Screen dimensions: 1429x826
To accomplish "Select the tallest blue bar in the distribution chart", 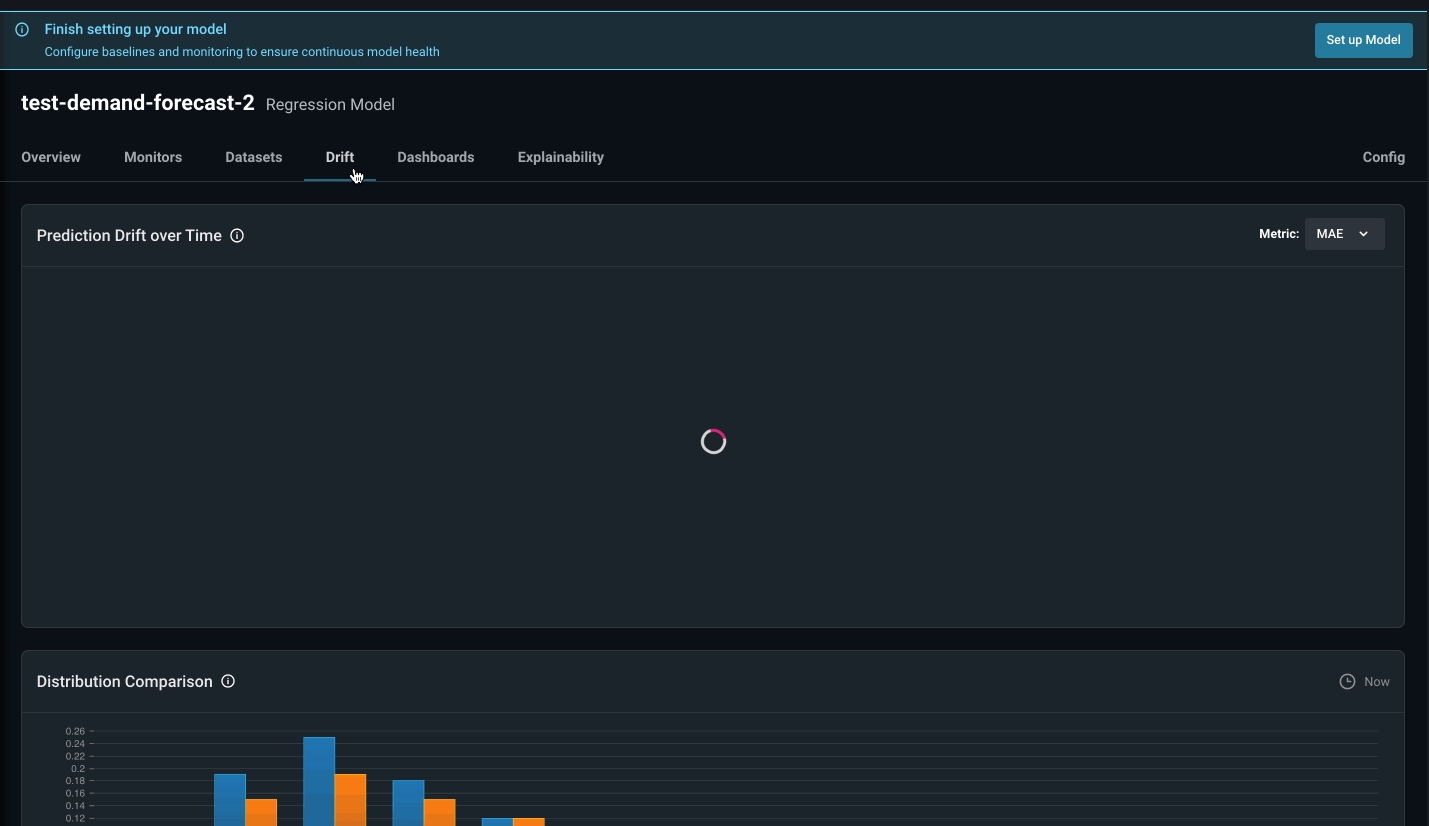I will [319, 780].
